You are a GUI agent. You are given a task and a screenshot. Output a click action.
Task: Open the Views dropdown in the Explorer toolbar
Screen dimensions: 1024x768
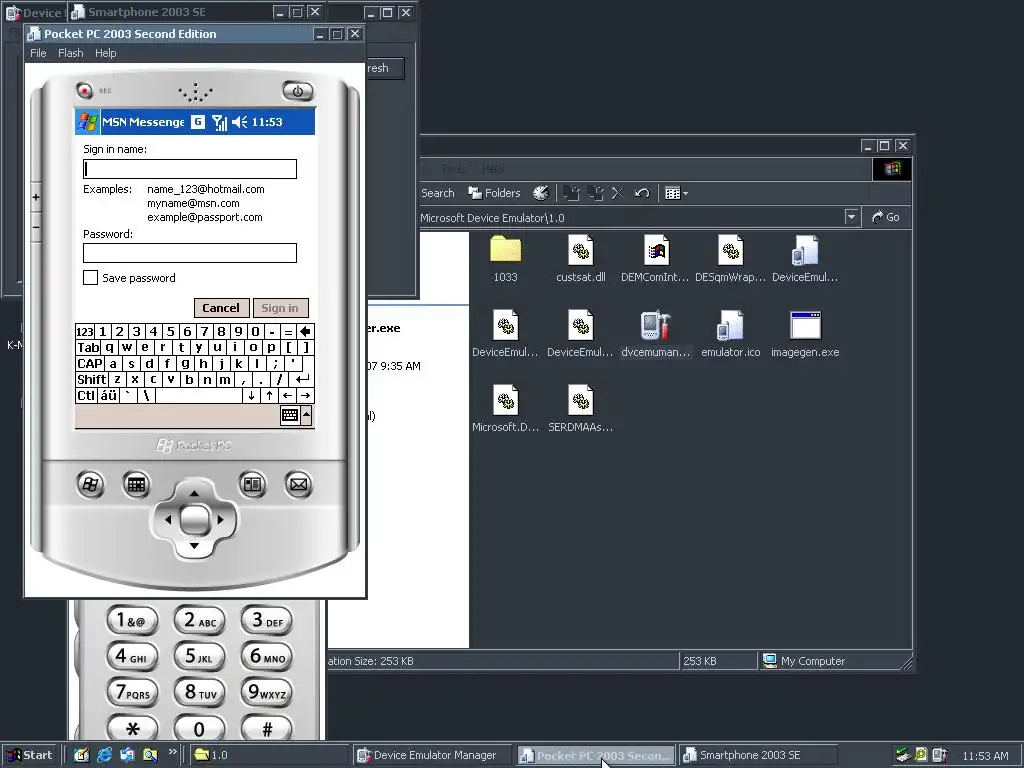coord(676,193)
